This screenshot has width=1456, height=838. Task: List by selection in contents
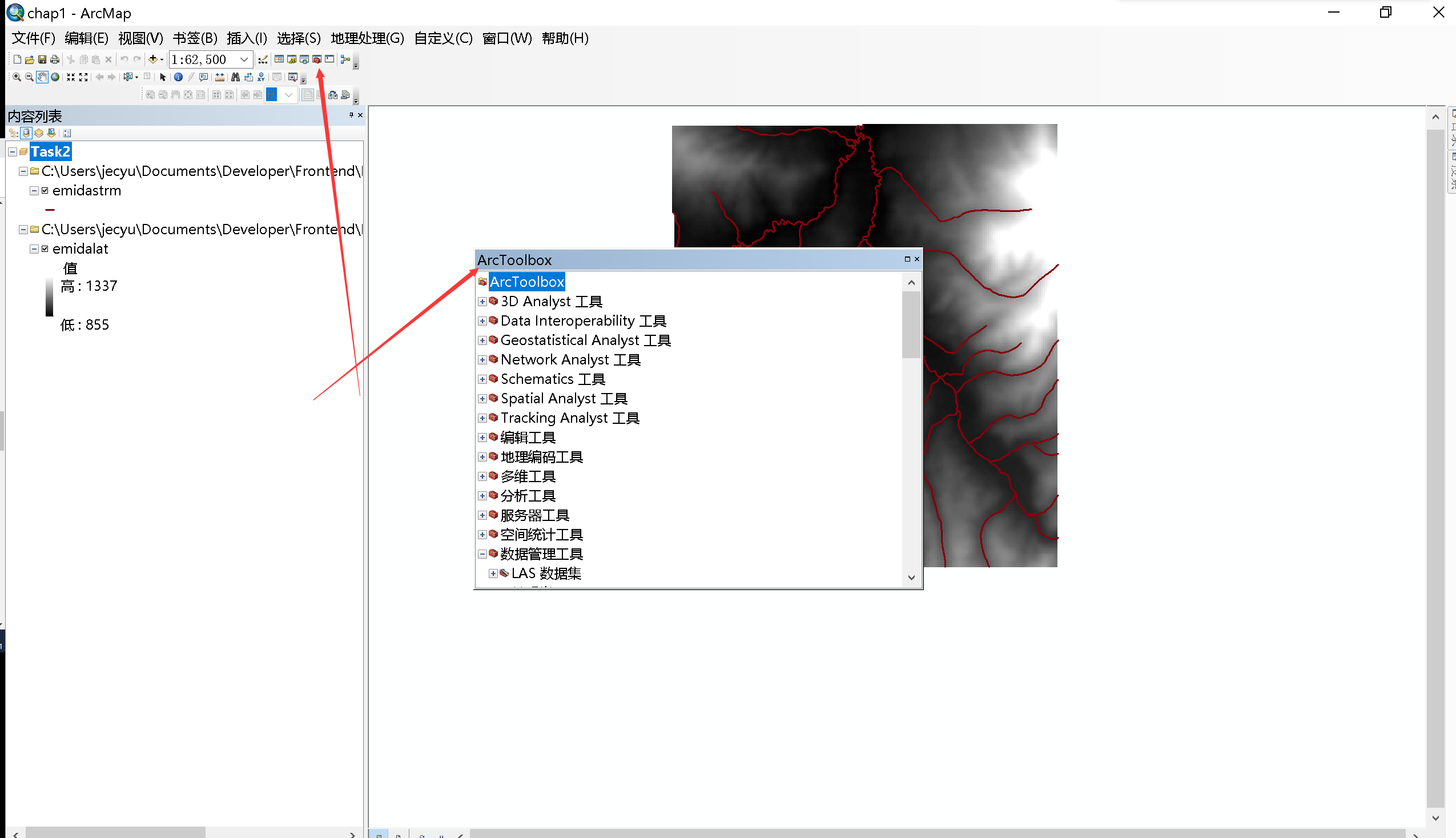tap(51, 133)
